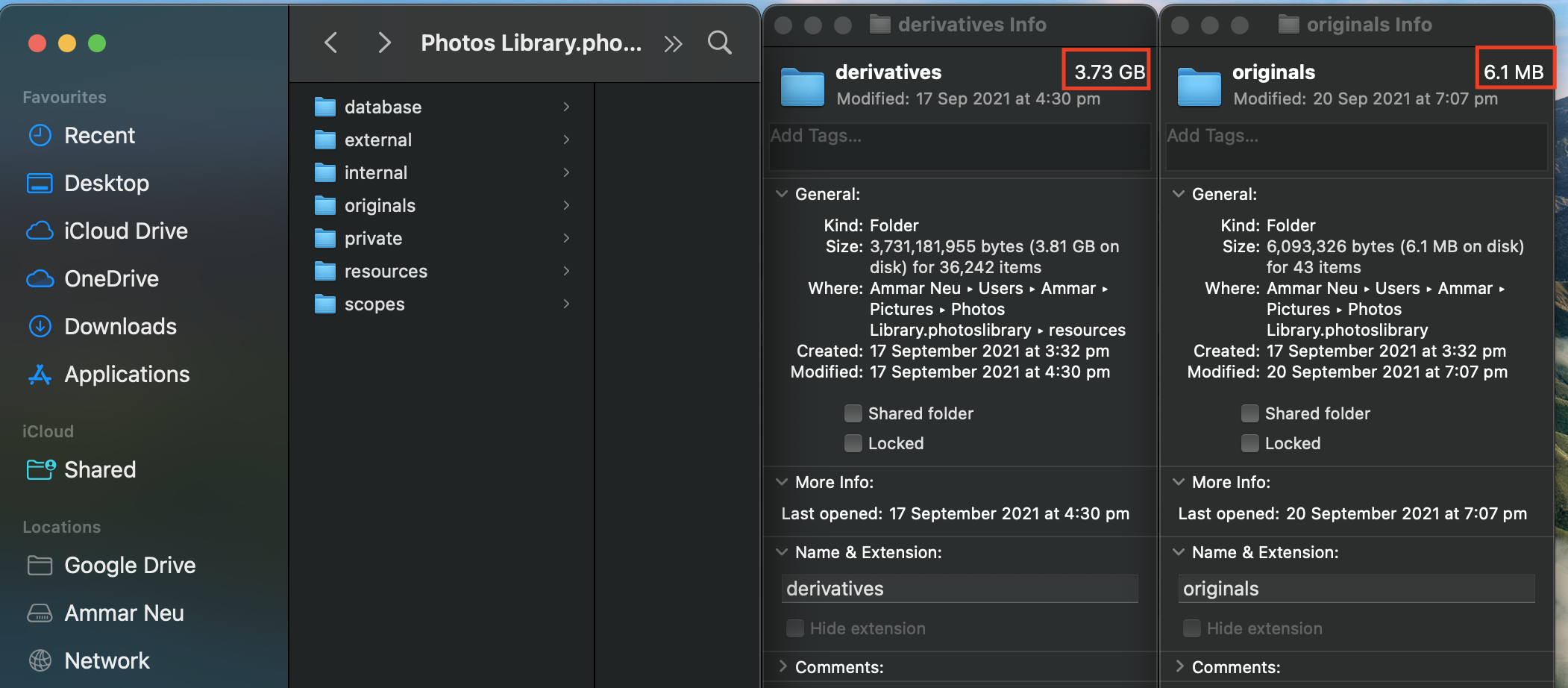Show more toolbar items via double chevron

pos(673,44)
